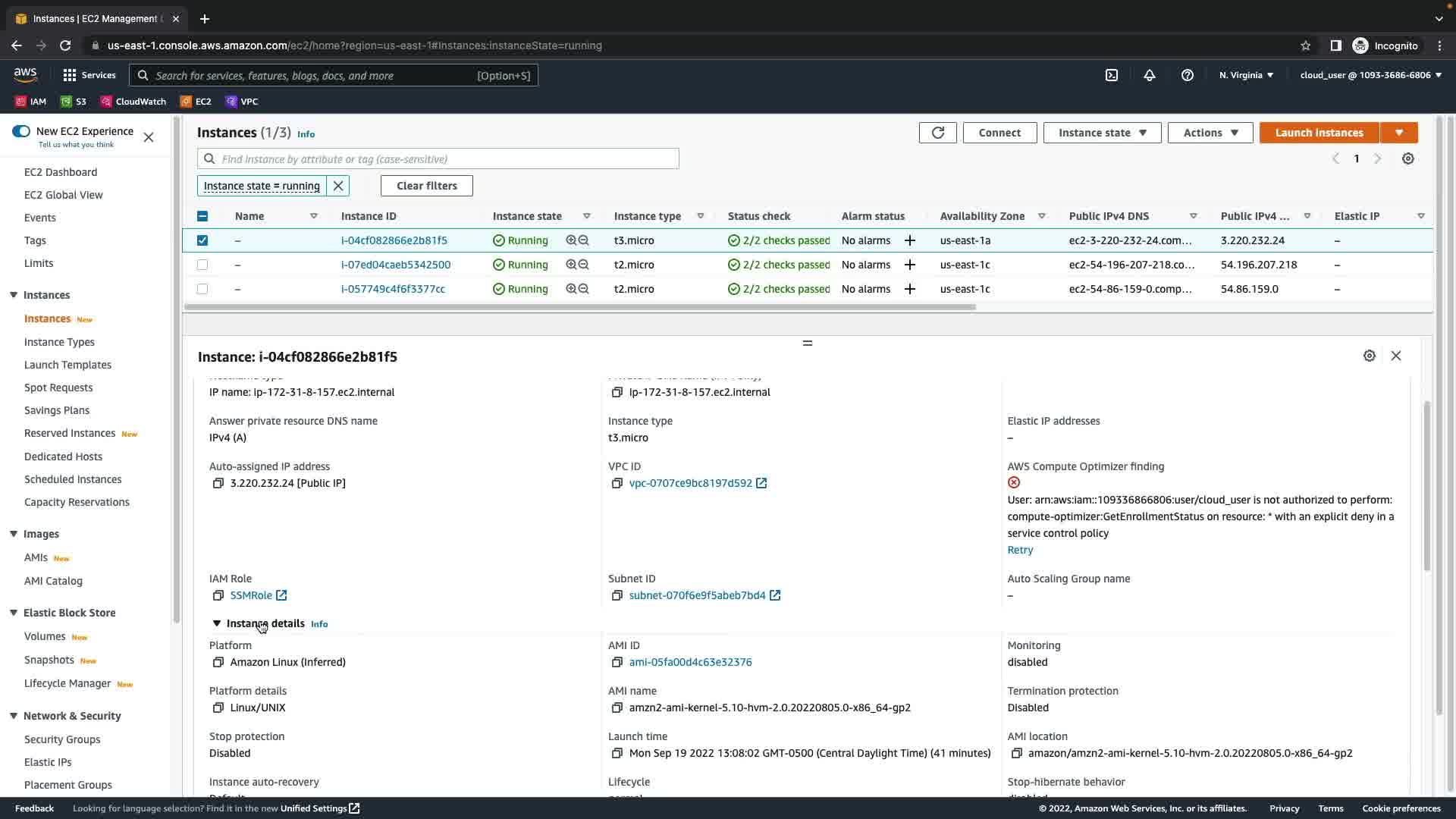1456x819 pixels.
Task: Check the box for instance i-057749c4f6f3377cc
Action: tap(202, 289)
